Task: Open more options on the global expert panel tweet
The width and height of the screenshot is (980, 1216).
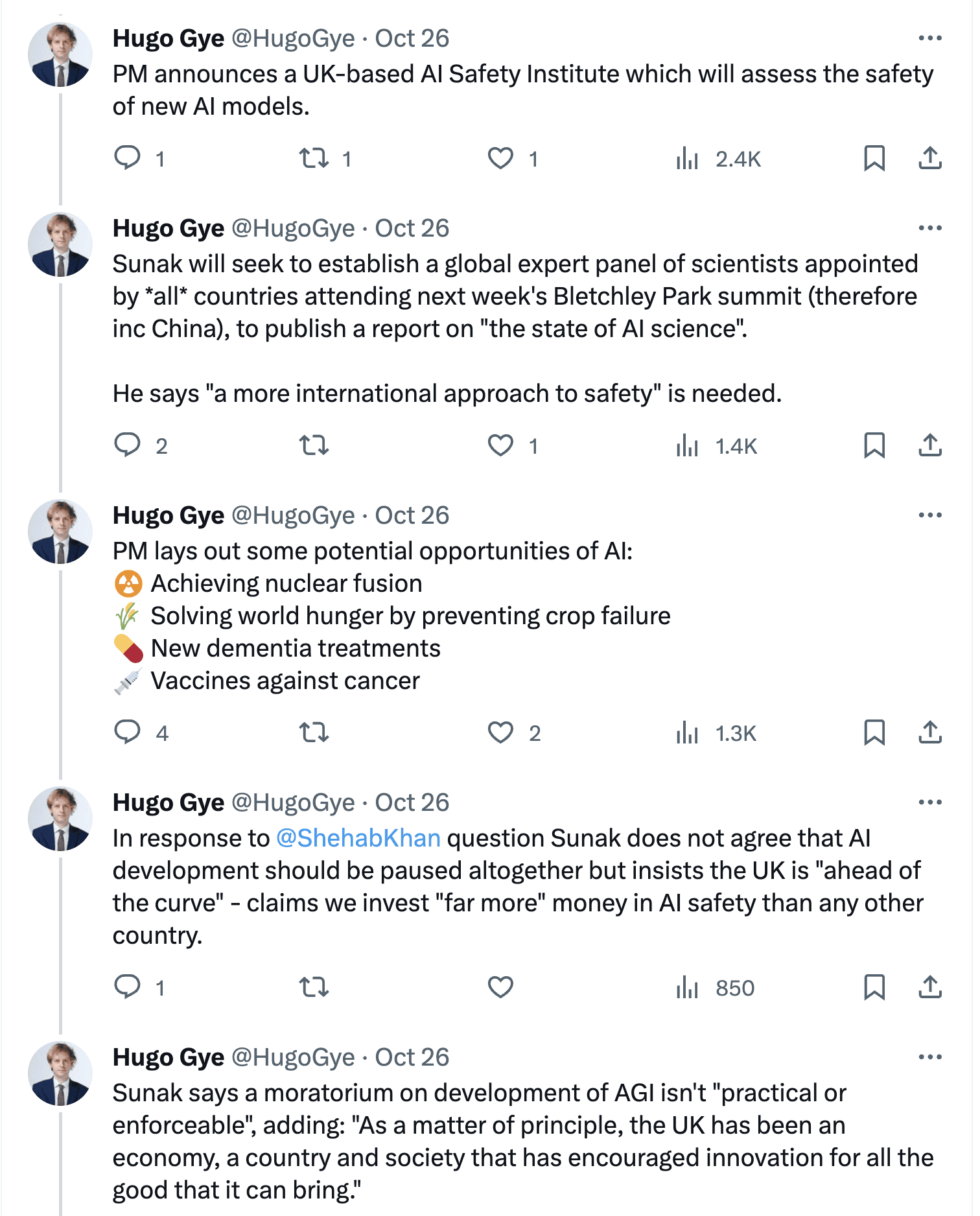Action: 930,228
